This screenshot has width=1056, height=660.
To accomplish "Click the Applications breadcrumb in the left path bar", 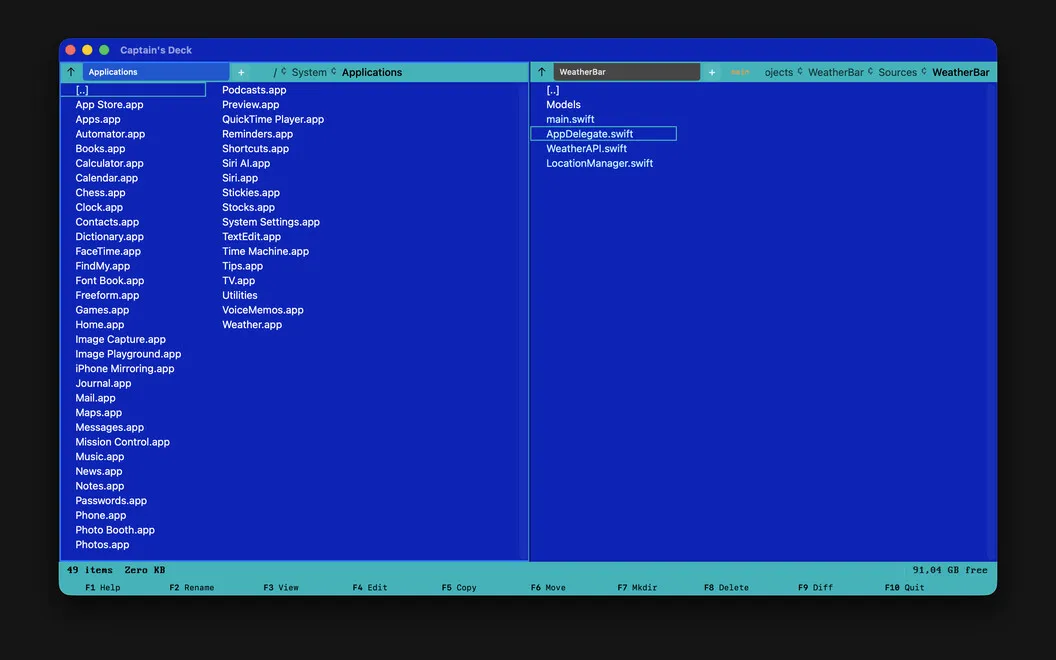I will tap(372, 72).
